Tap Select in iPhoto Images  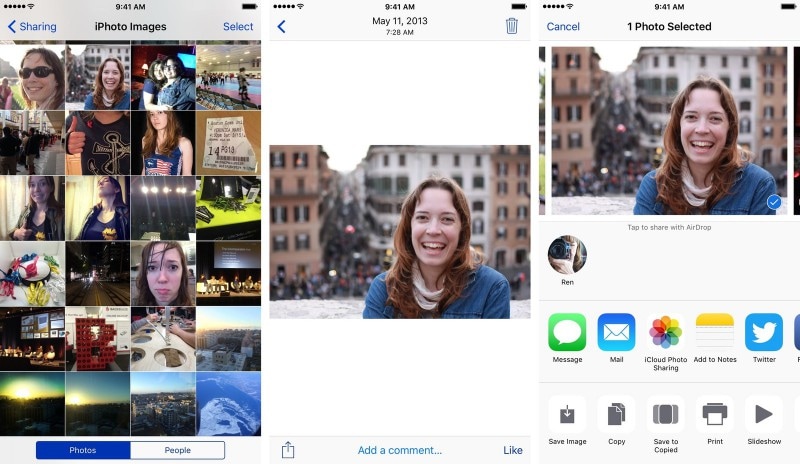[238, 27]
